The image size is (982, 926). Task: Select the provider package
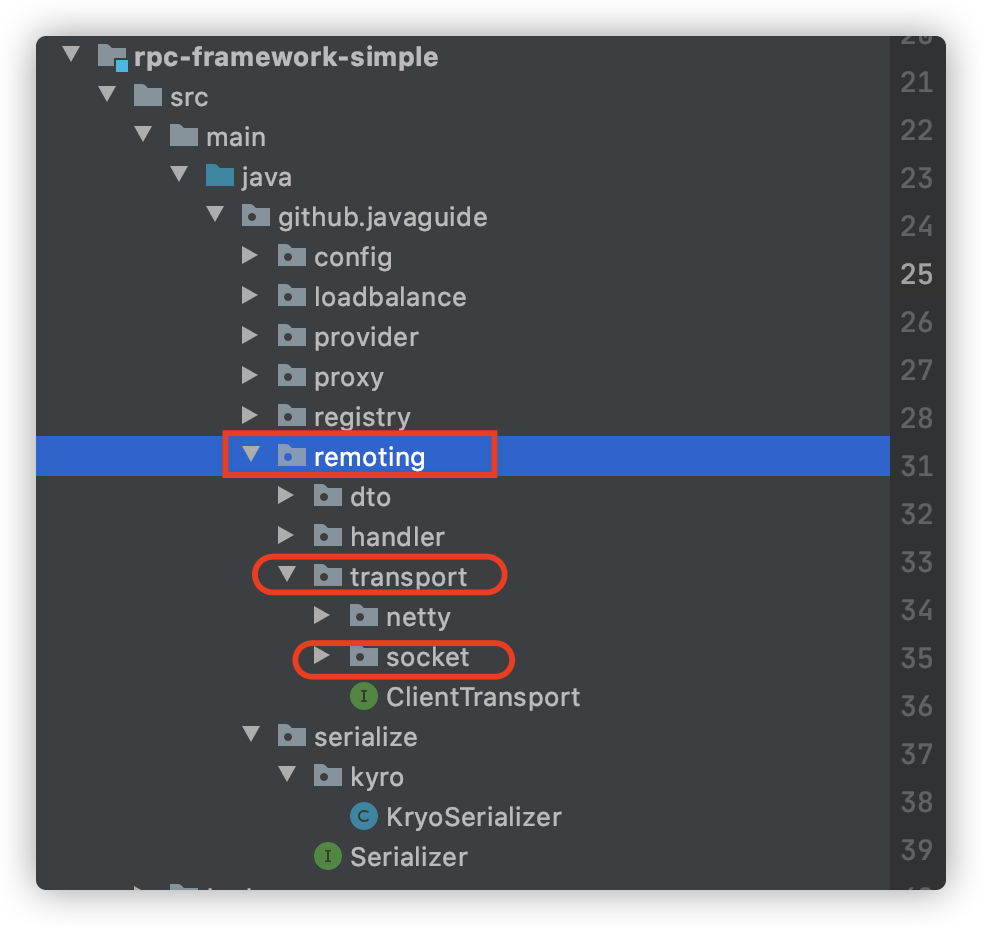tap(366, 337)
